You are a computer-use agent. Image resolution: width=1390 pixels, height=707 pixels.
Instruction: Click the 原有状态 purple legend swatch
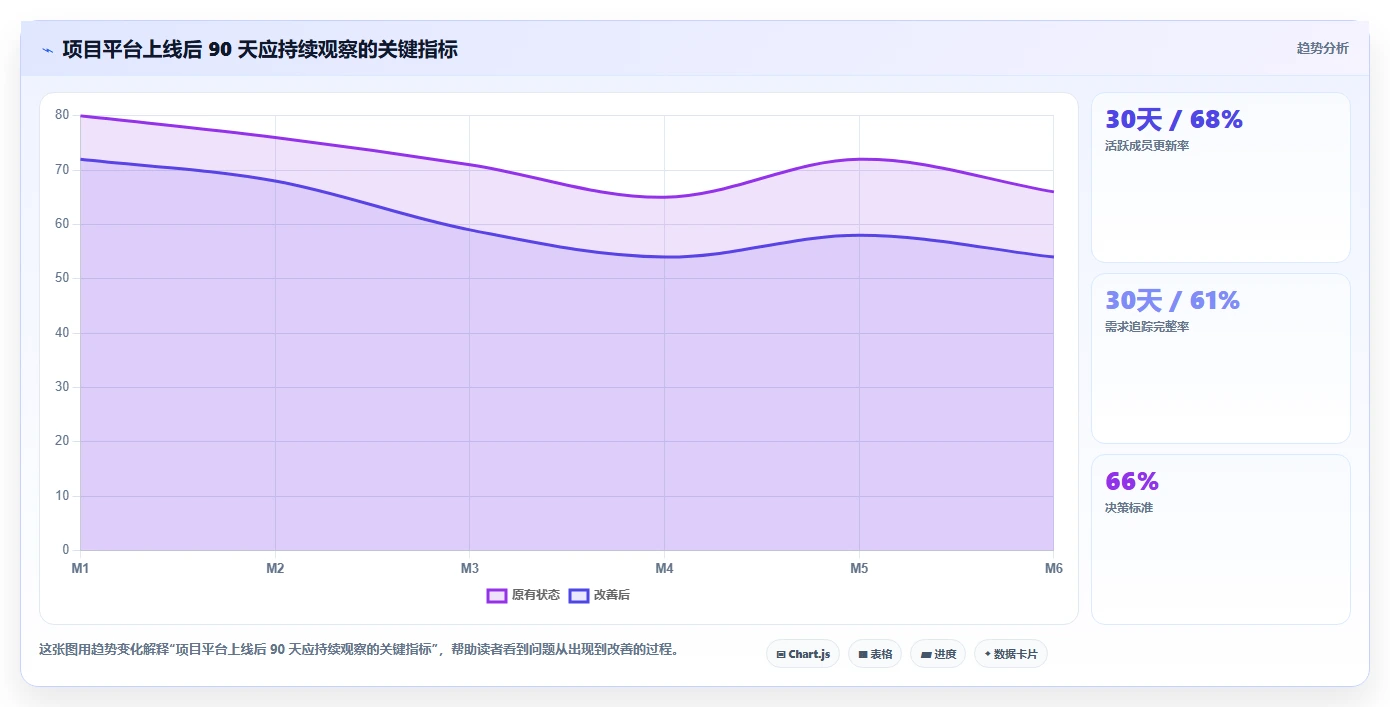click(497, 595)
